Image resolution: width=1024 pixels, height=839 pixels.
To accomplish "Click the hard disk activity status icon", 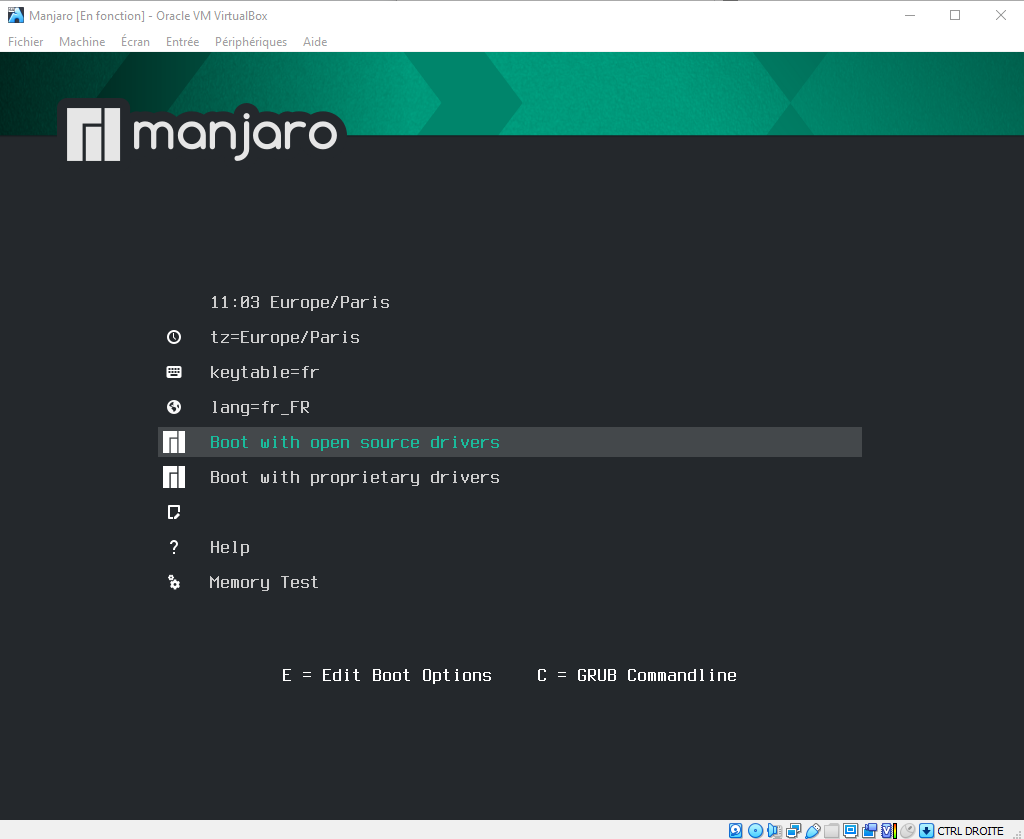I will click(735, 831).
